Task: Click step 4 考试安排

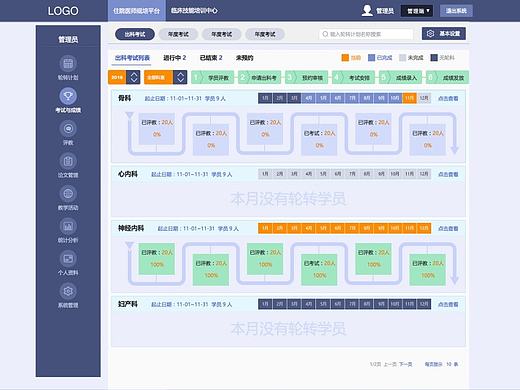Action: point(354,77)
